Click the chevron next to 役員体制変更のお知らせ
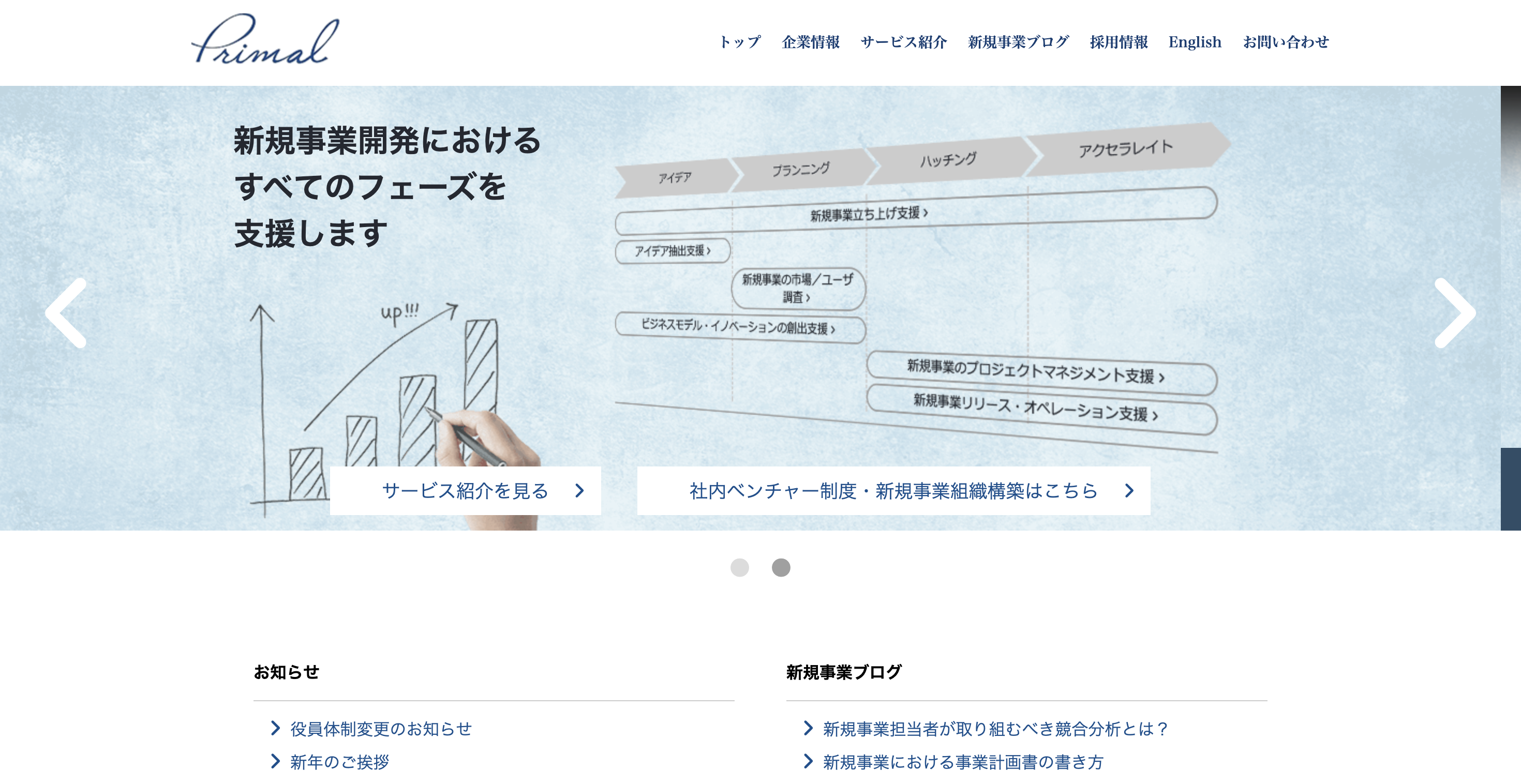 (275, 729)
